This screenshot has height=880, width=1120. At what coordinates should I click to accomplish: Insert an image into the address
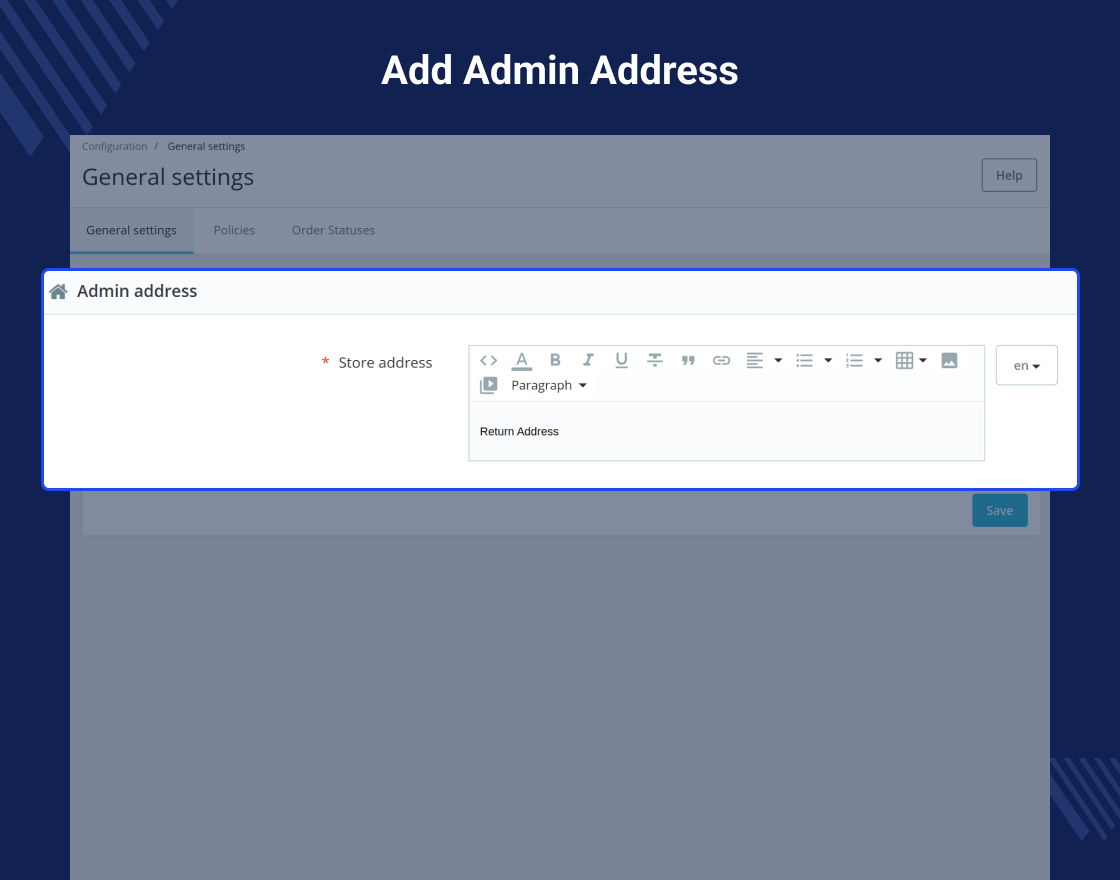[x=949, y=361]
